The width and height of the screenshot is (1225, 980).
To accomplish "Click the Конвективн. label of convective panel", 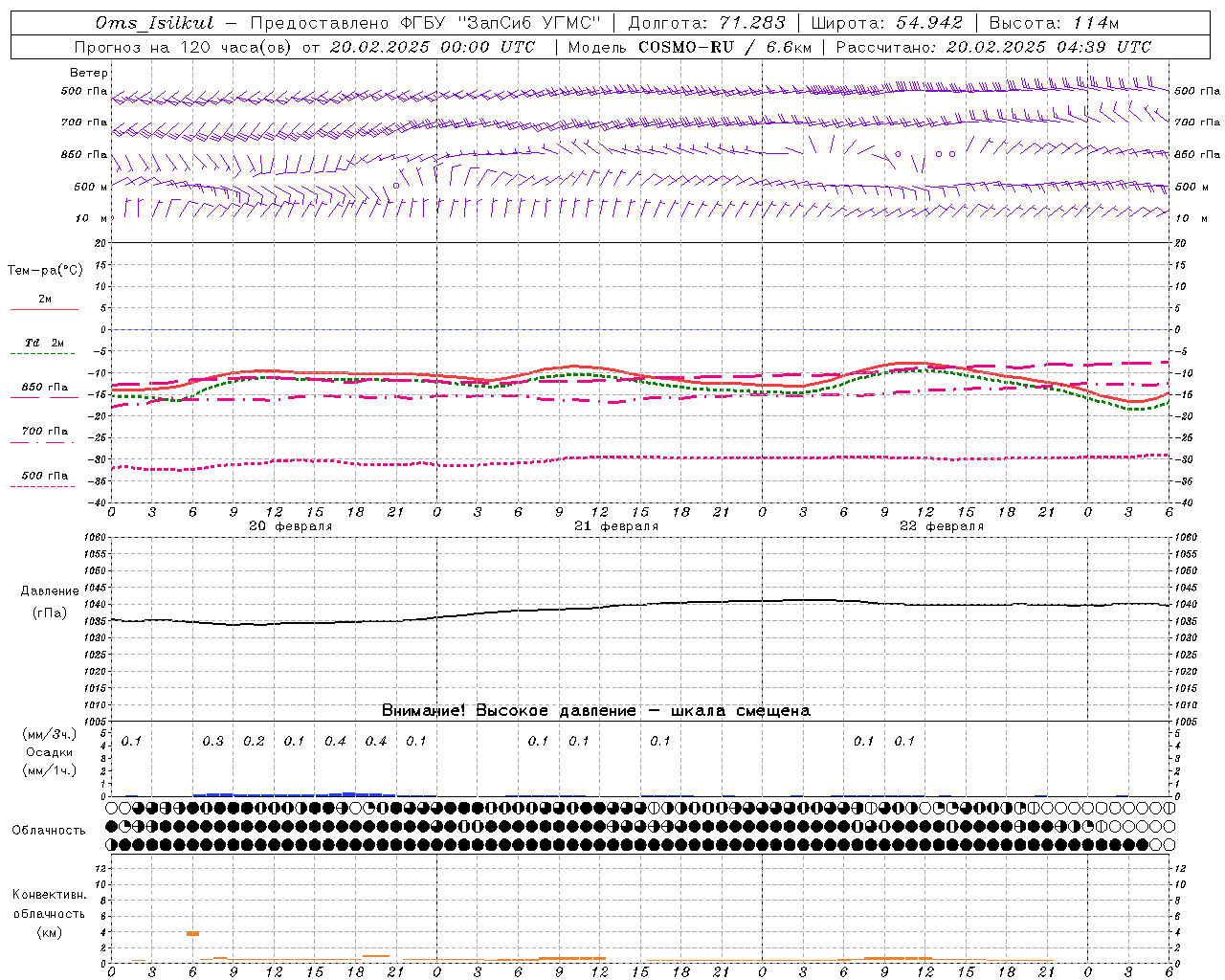I will (x=49, y=895).
